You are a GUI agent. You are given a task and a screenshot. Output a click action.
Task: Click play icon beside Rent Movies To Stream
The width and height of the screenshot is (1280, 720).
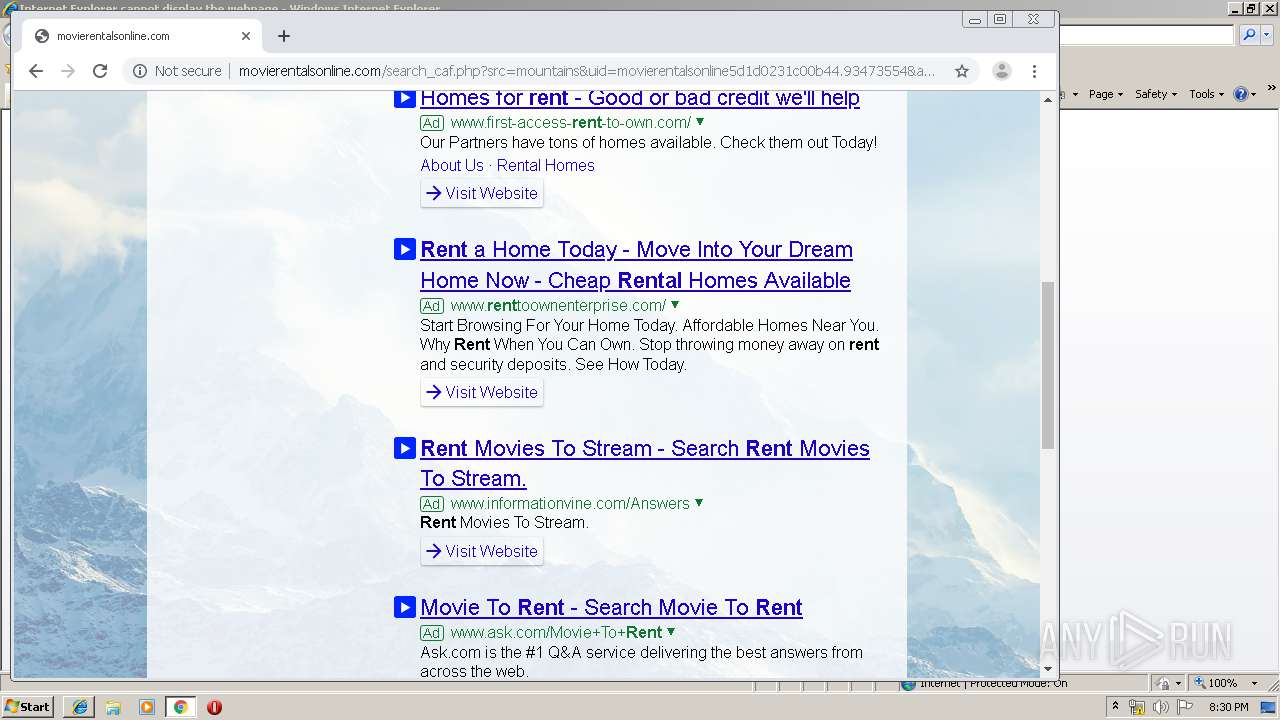(x=404, y=448)
